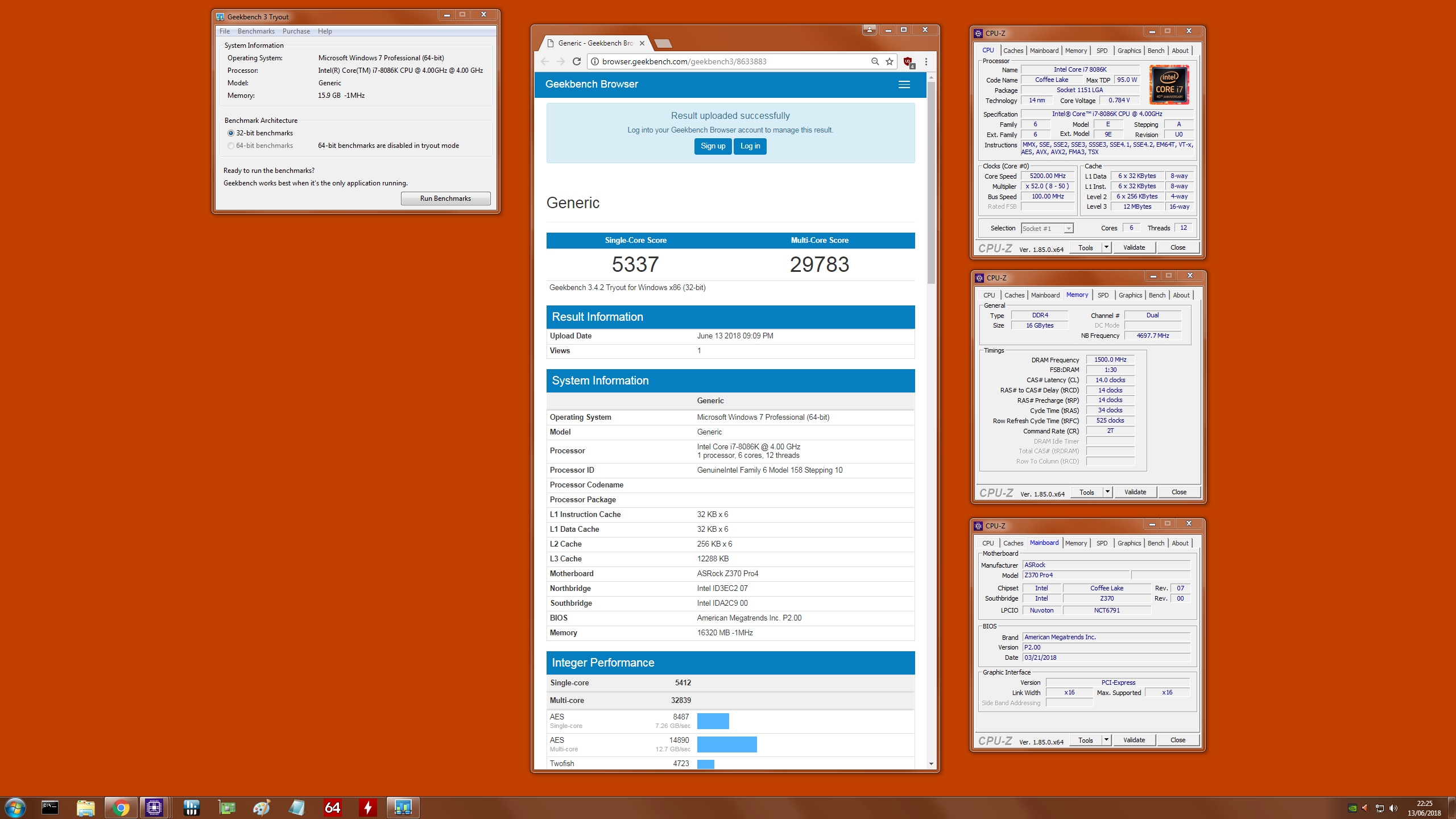Click the browser page vertical scrollbar thumb
1456x819 pixels.
[931, 183]
